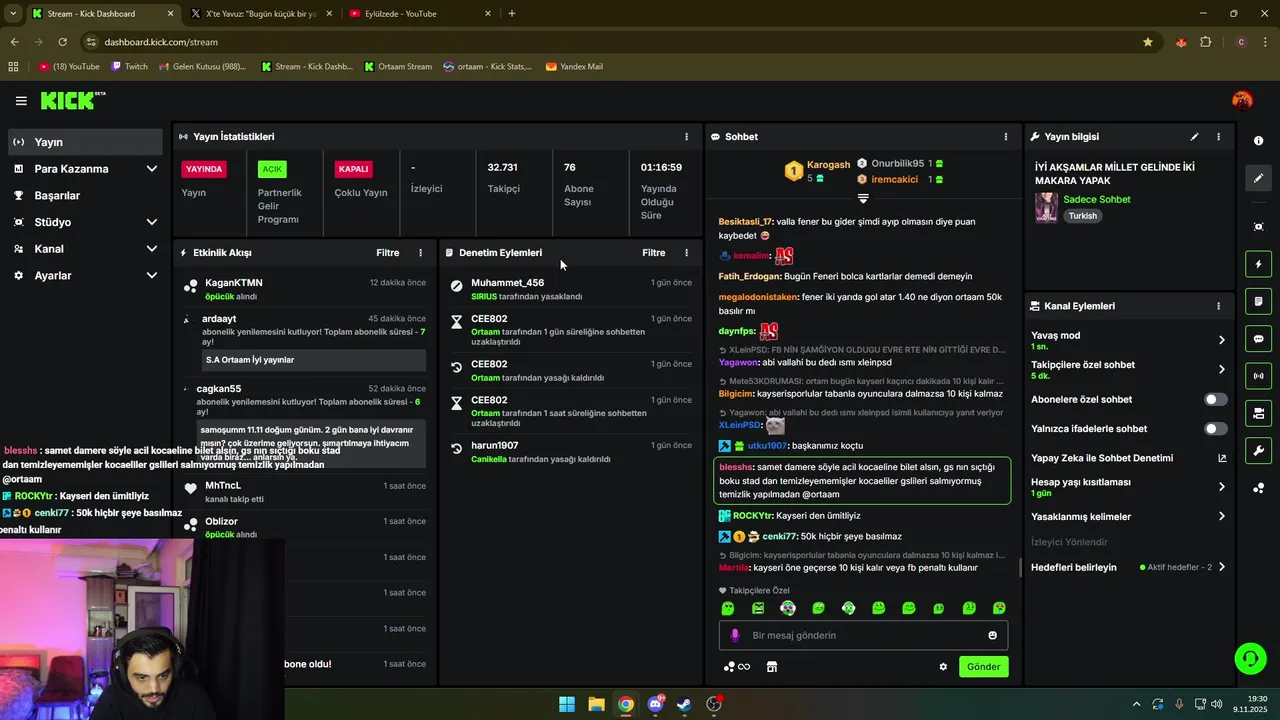Click the Turkish language tag
Image resolution: width=1280 pixels, height=720 pixels.
point(1083,216)
